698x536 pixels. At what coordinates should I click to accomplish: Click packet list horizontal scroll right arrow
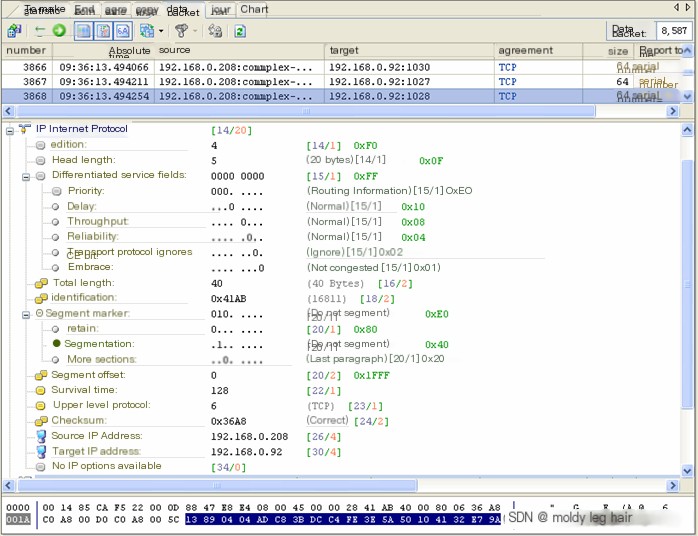[673, 111]
